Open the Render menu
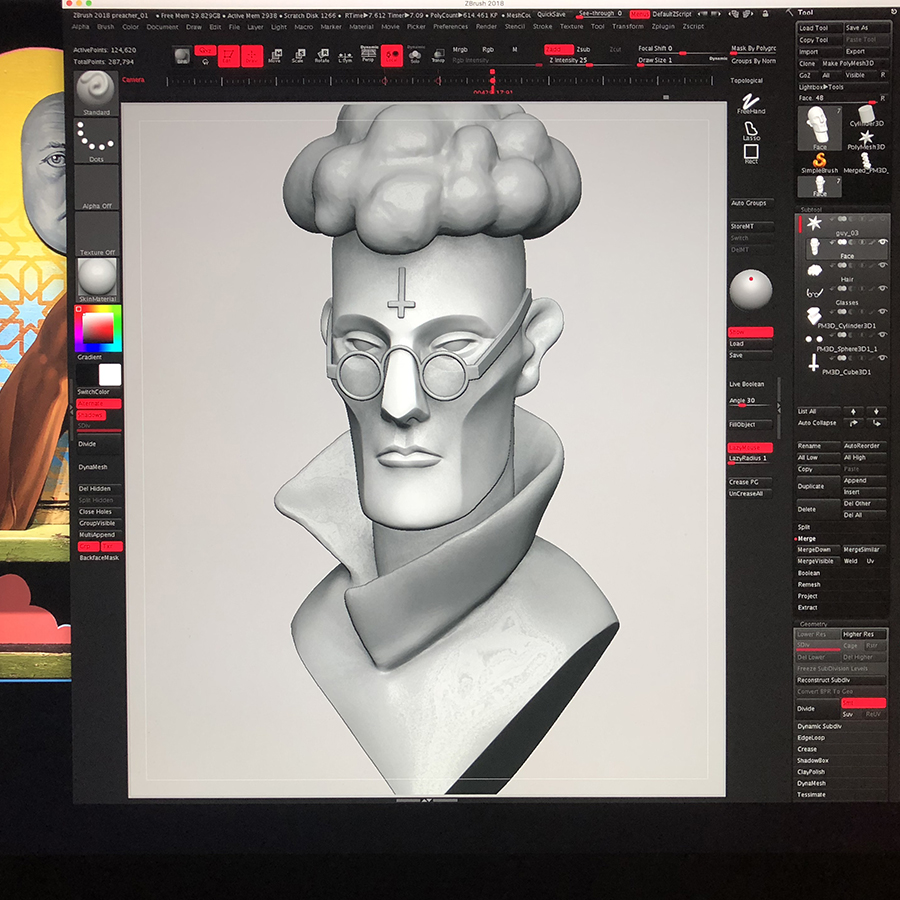This screenshot has width=900, height=900. coord(486,26)
